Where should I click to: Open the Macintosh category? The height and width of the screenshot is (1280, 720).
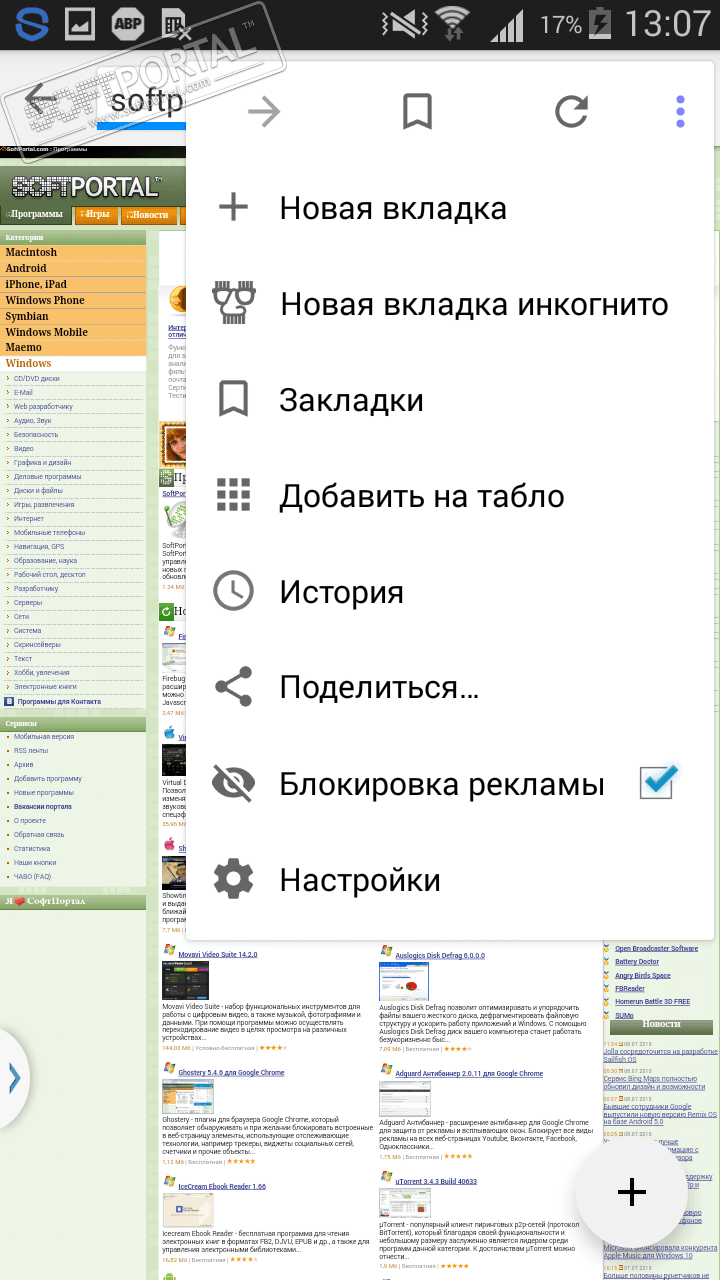coord(31,252)
